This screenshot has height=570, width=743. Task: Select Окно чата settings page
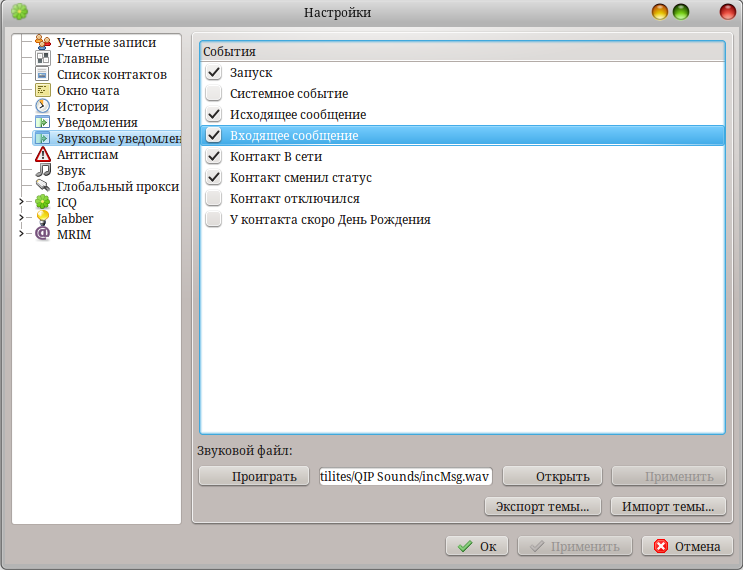pyautogui.click(x=88, y=90)
